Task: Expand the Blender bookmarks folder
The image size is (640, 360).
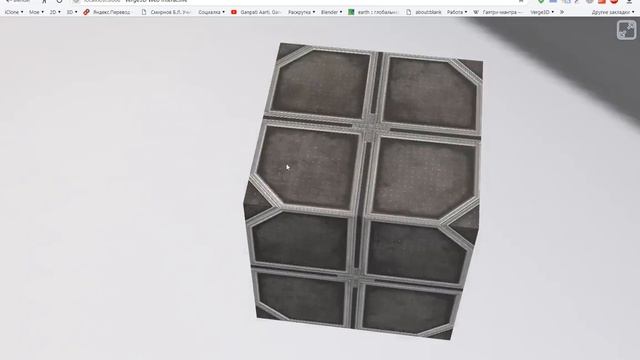Action: 331,12
